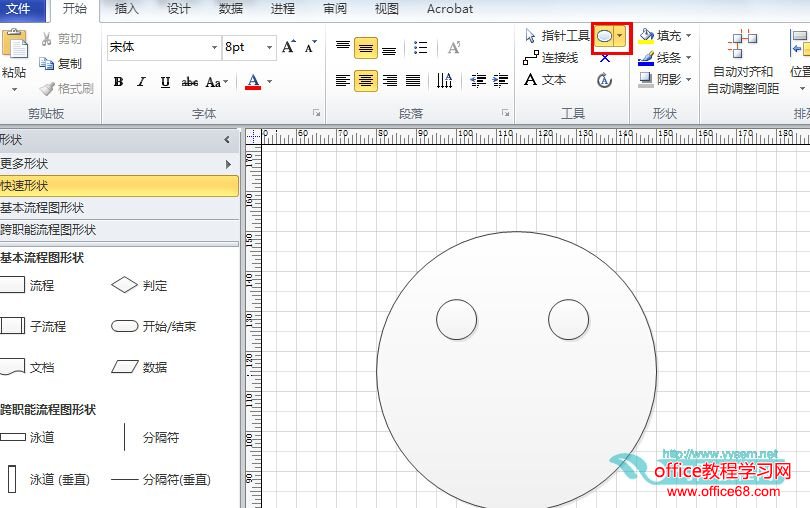Select the Connector (连接线) tool
The width and height of the screenshot is (810, 508).
click(x=551, y=58)
